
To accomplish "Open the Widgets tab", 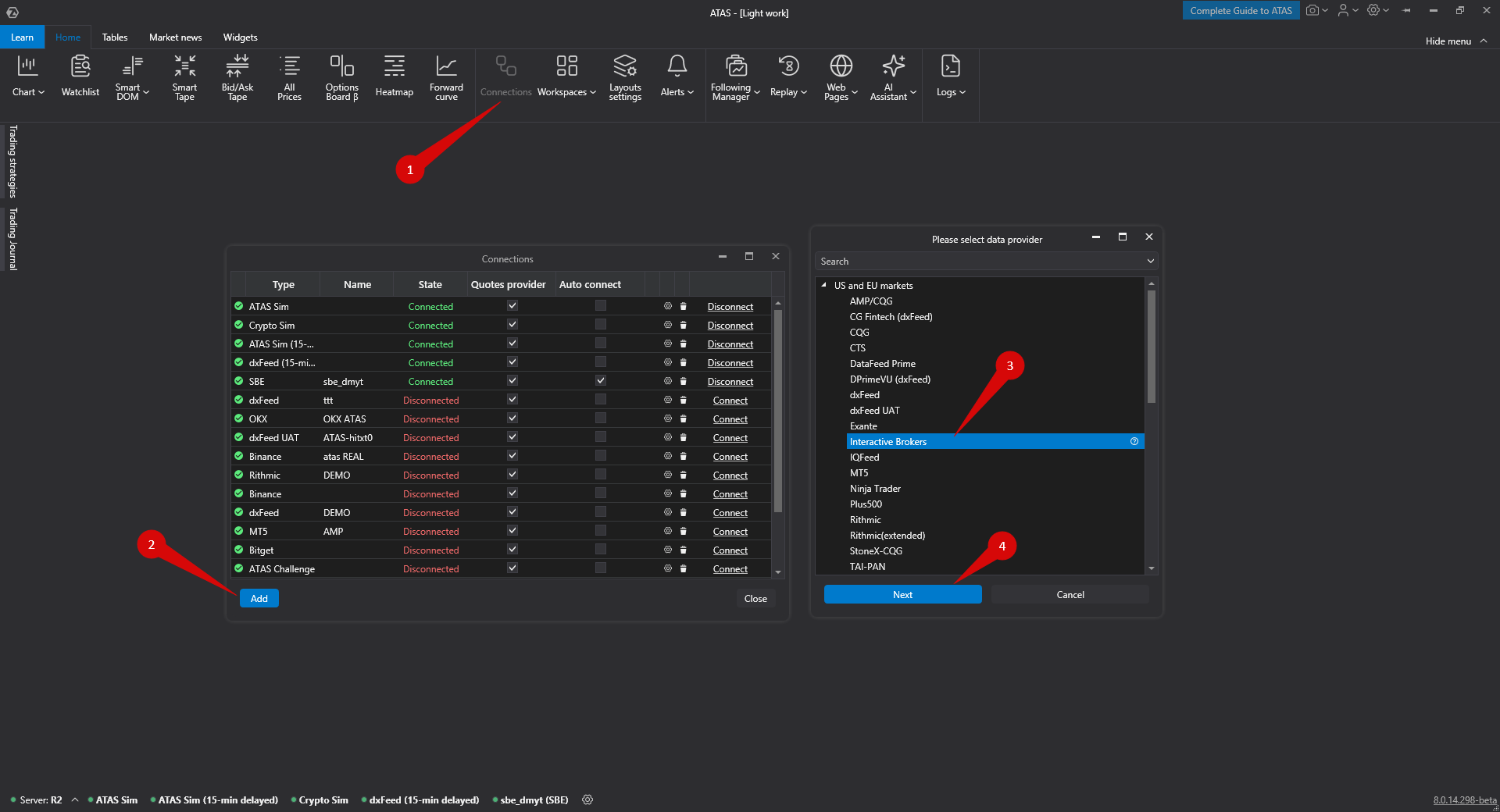I will pos(241,37).
